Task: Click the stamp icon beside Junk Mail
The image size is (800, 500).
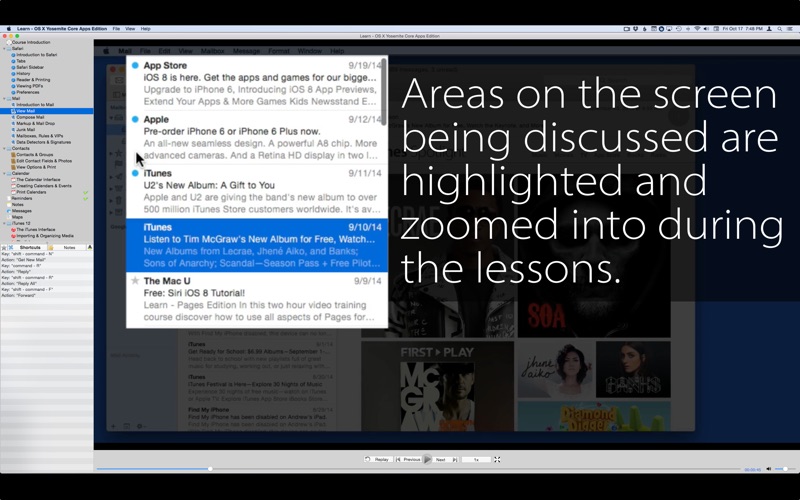Action: (13, 130)
